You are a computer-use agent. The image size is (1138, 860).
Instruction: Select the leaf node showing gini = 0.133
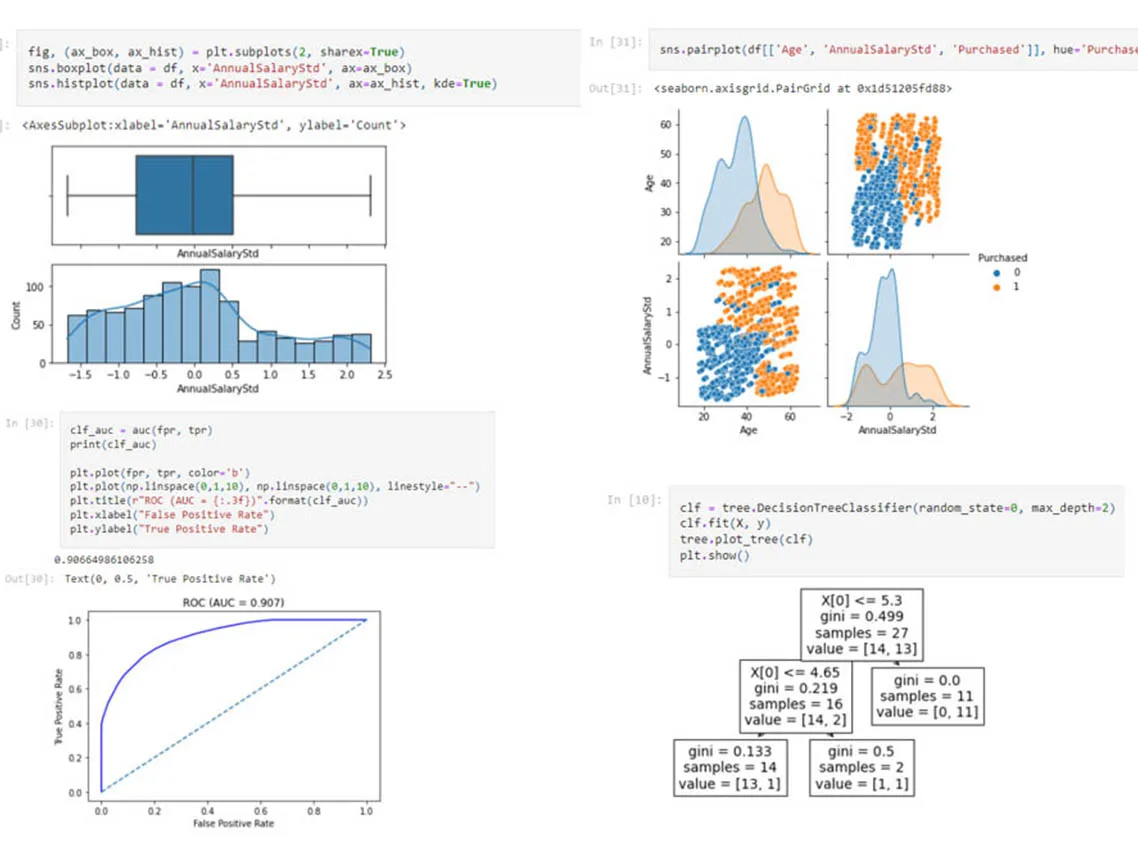730,768
